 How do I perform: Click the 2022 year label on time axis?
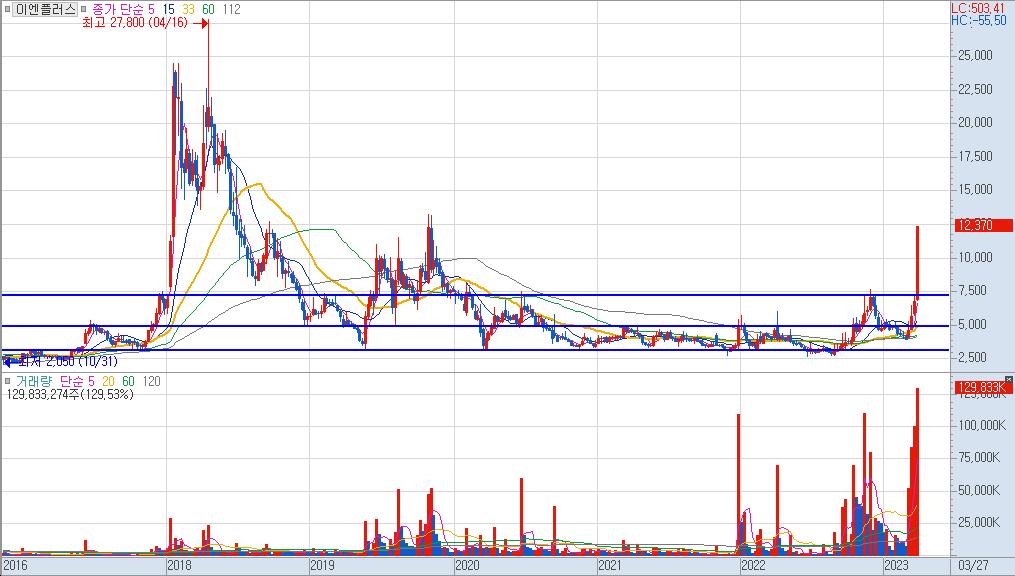(x=753, y=565)
